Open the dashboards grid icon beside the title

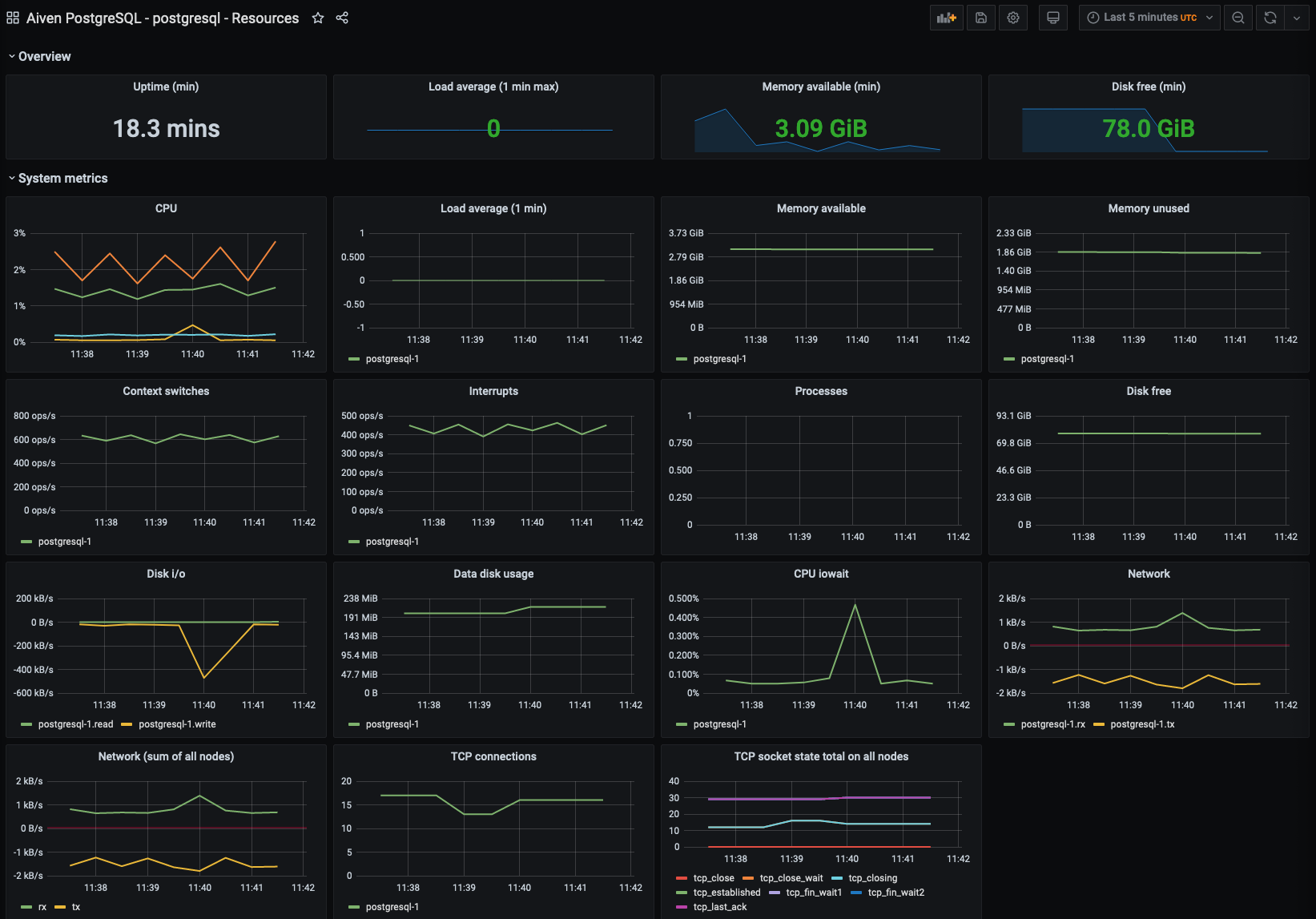tap(13, 17)
